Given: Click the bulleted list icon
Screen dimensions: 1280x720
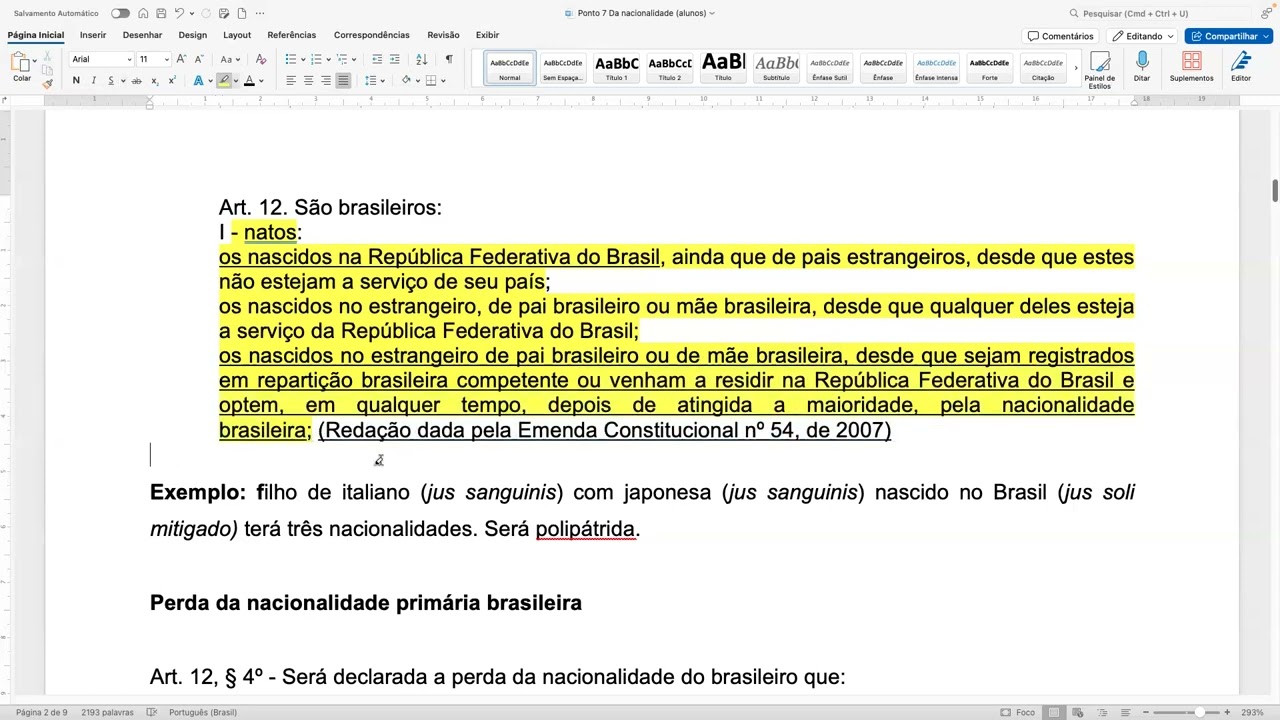Looking at the screenshot, I should coord(291,59).
